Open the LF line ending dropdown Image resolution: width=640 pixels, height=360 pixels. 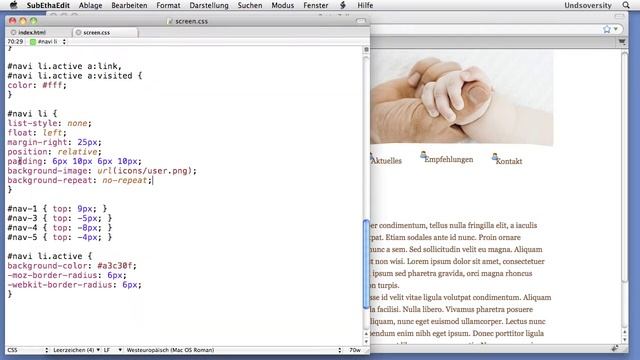113,350
